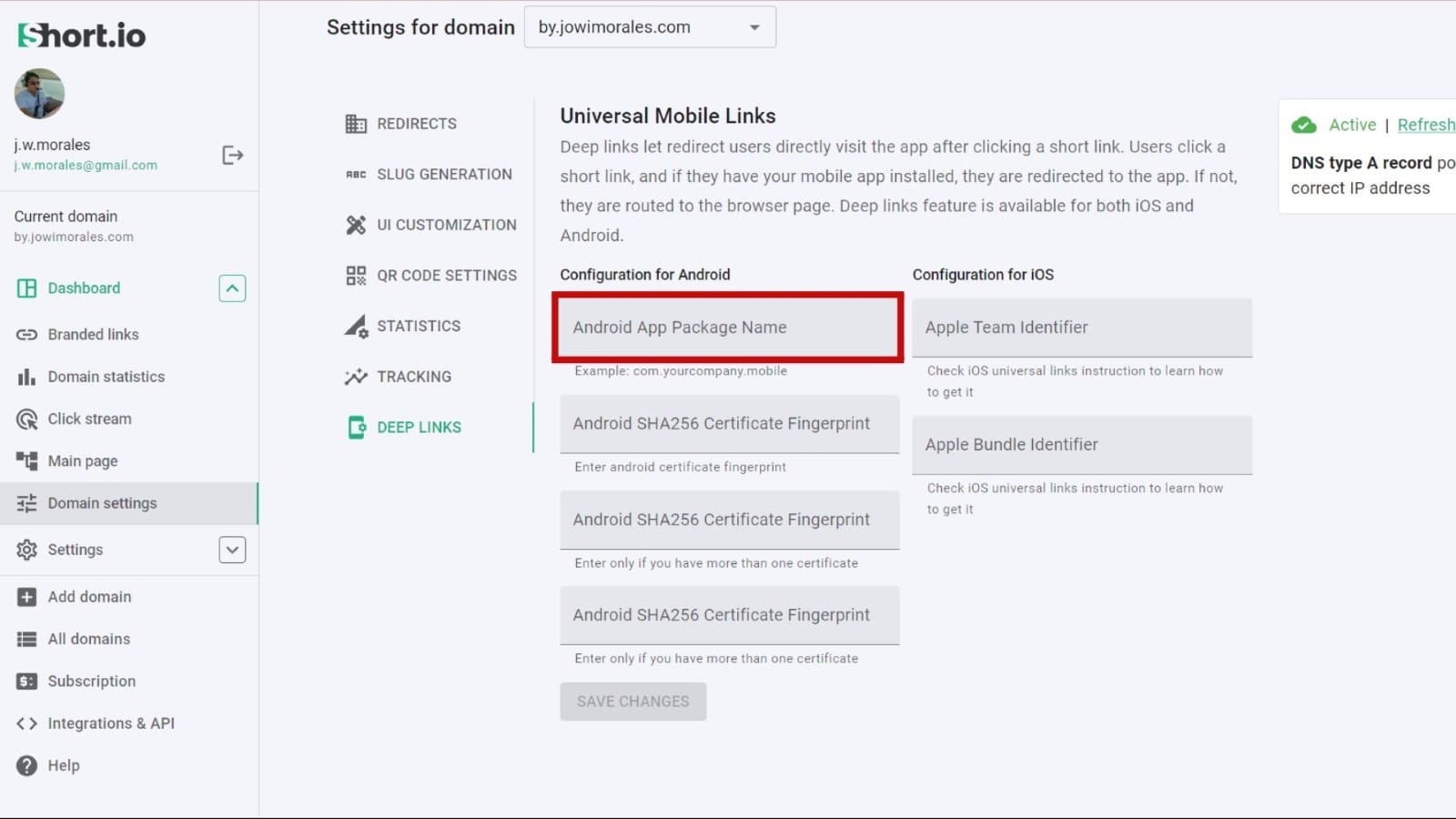
Task: Open the user profile avatar
Action: coord(39,94)
